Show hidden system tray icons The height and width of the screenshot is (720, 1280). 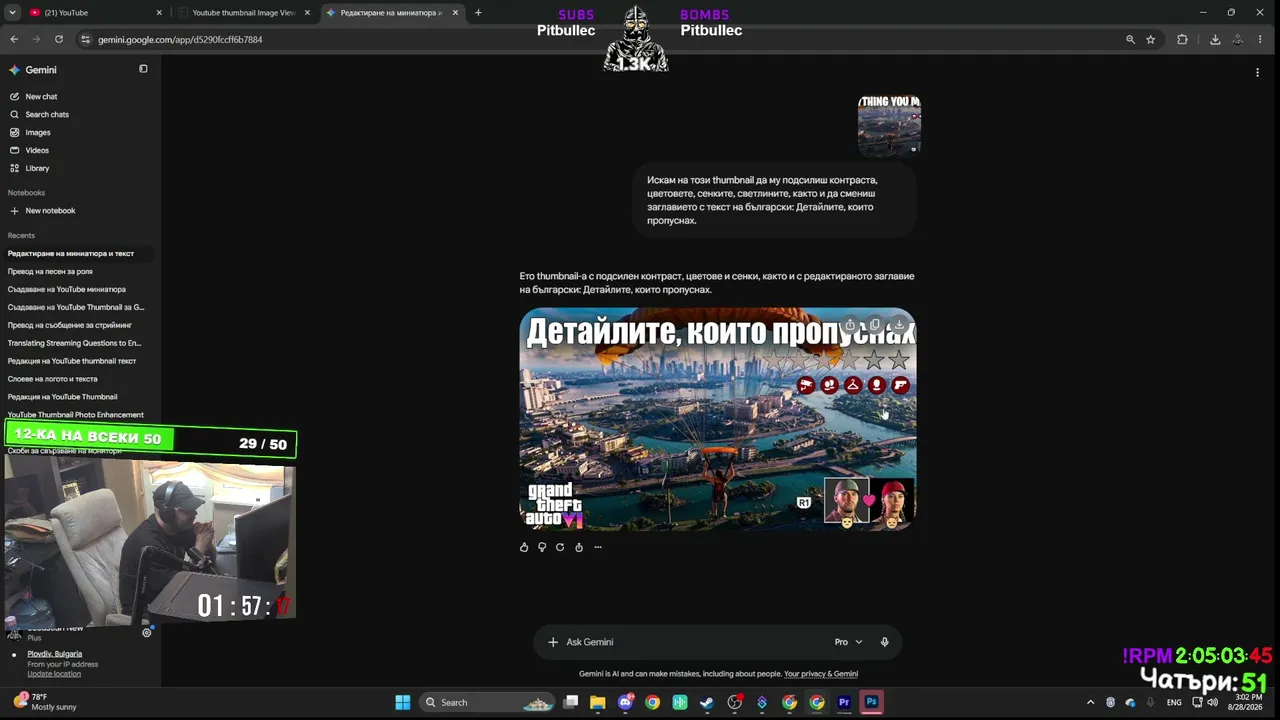coord(1090,702)
